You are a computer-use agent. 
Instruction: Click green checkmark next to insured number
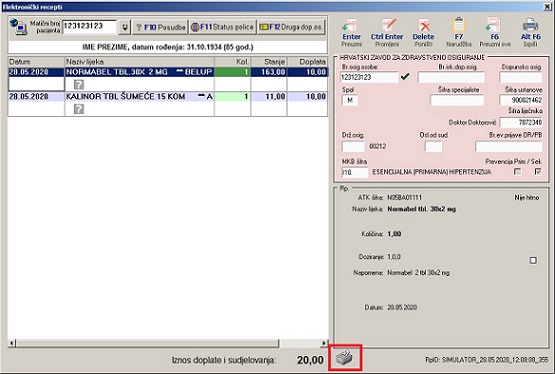point(405,76)
